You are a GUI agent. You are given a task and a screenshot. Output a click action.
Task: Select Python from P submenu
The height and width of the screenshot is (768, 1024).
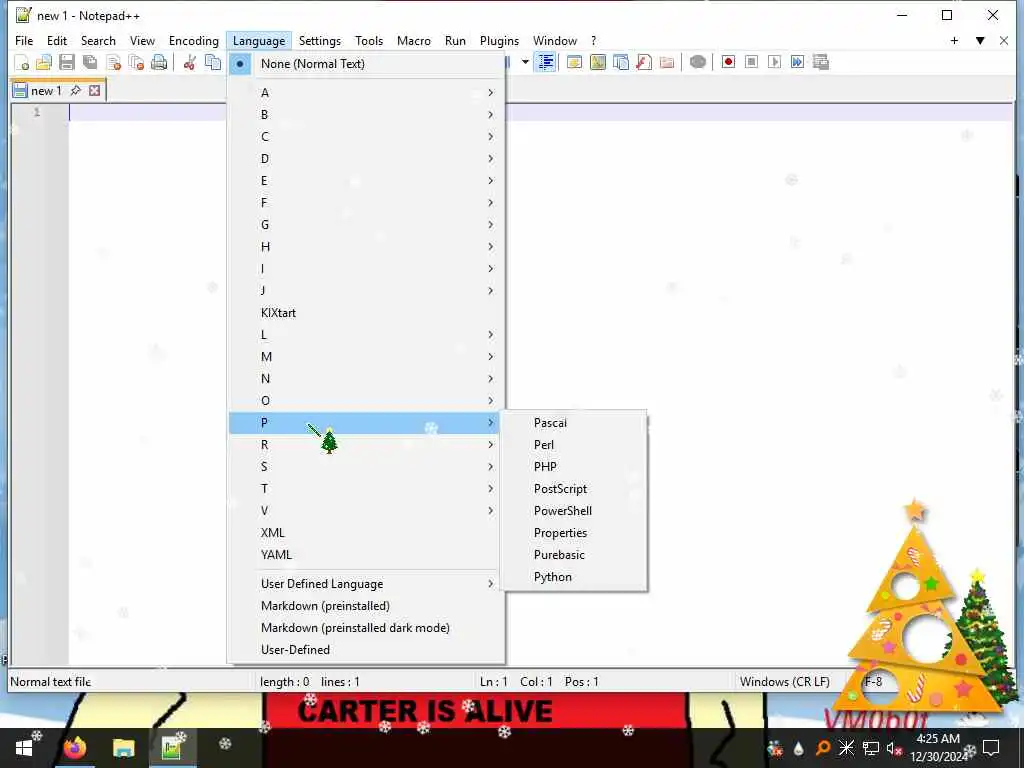tap(573, 577)
